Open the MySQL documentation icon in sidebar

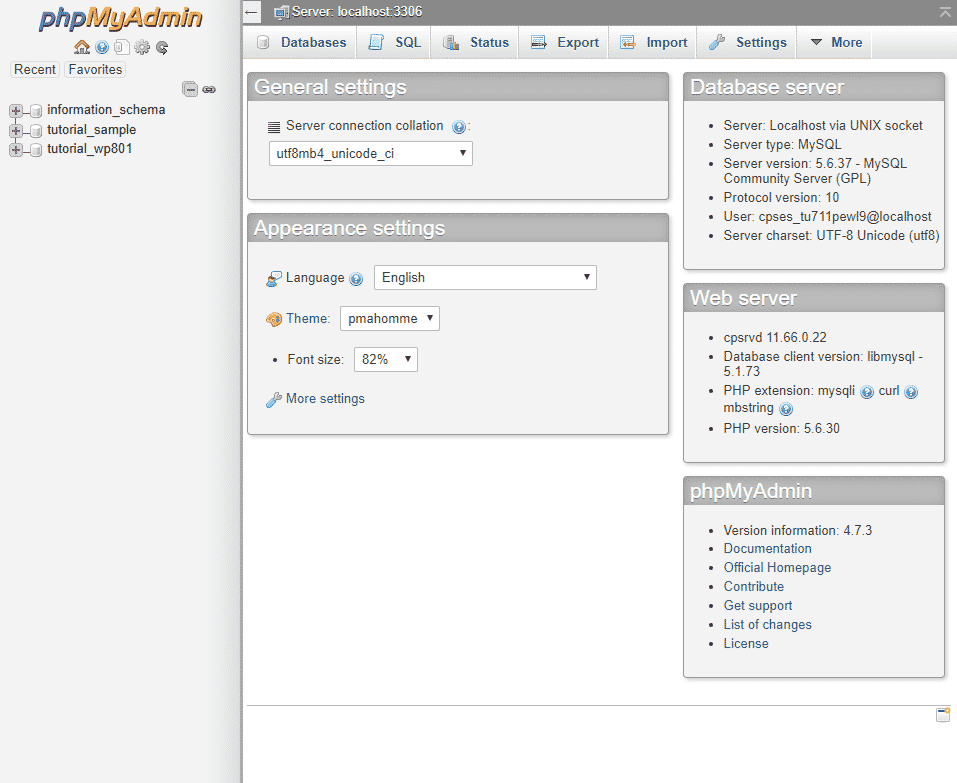pos(122,47)
